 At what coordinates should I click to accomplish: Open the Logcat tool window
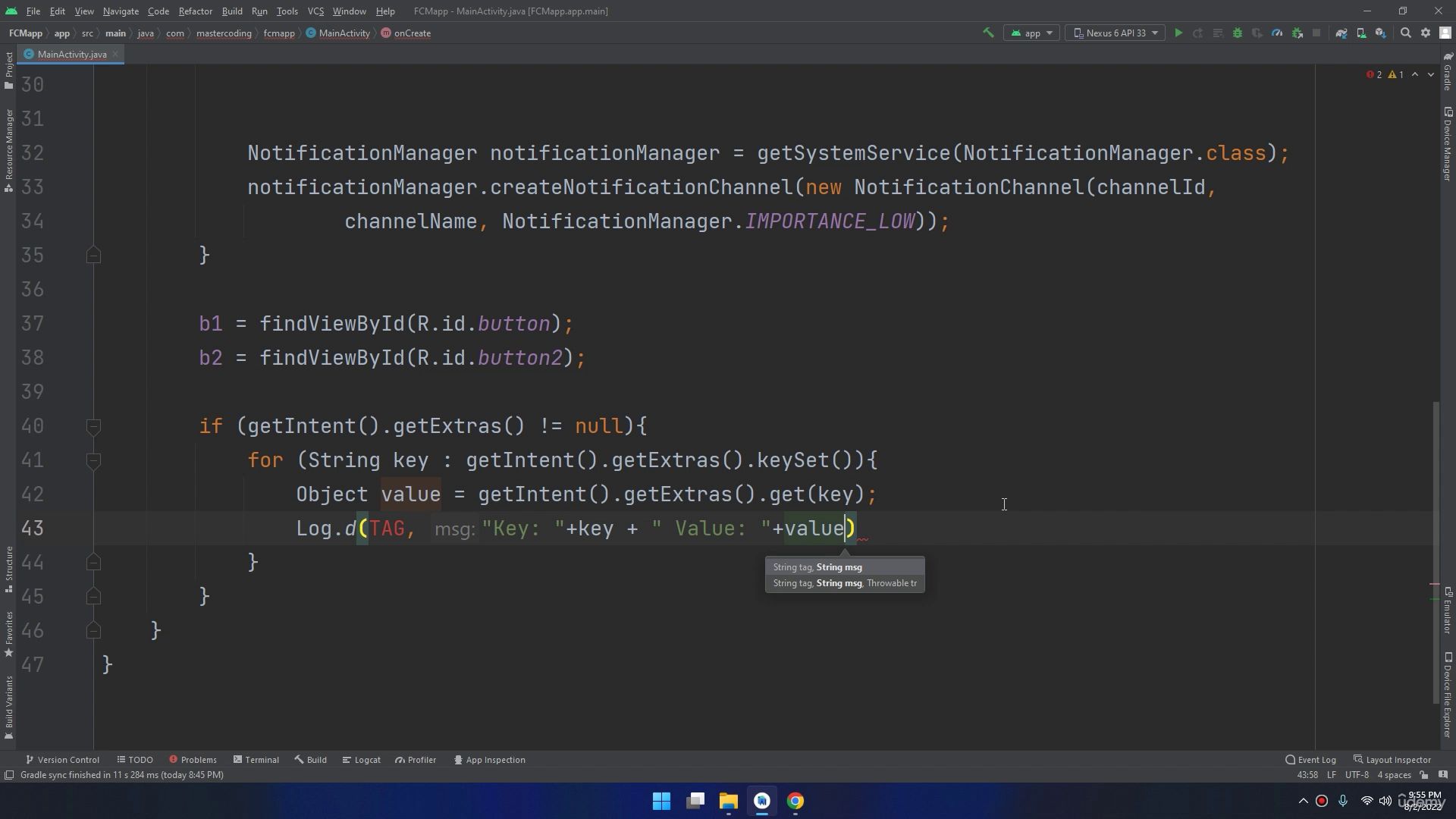pyautogui.click(x=361, y=760)
